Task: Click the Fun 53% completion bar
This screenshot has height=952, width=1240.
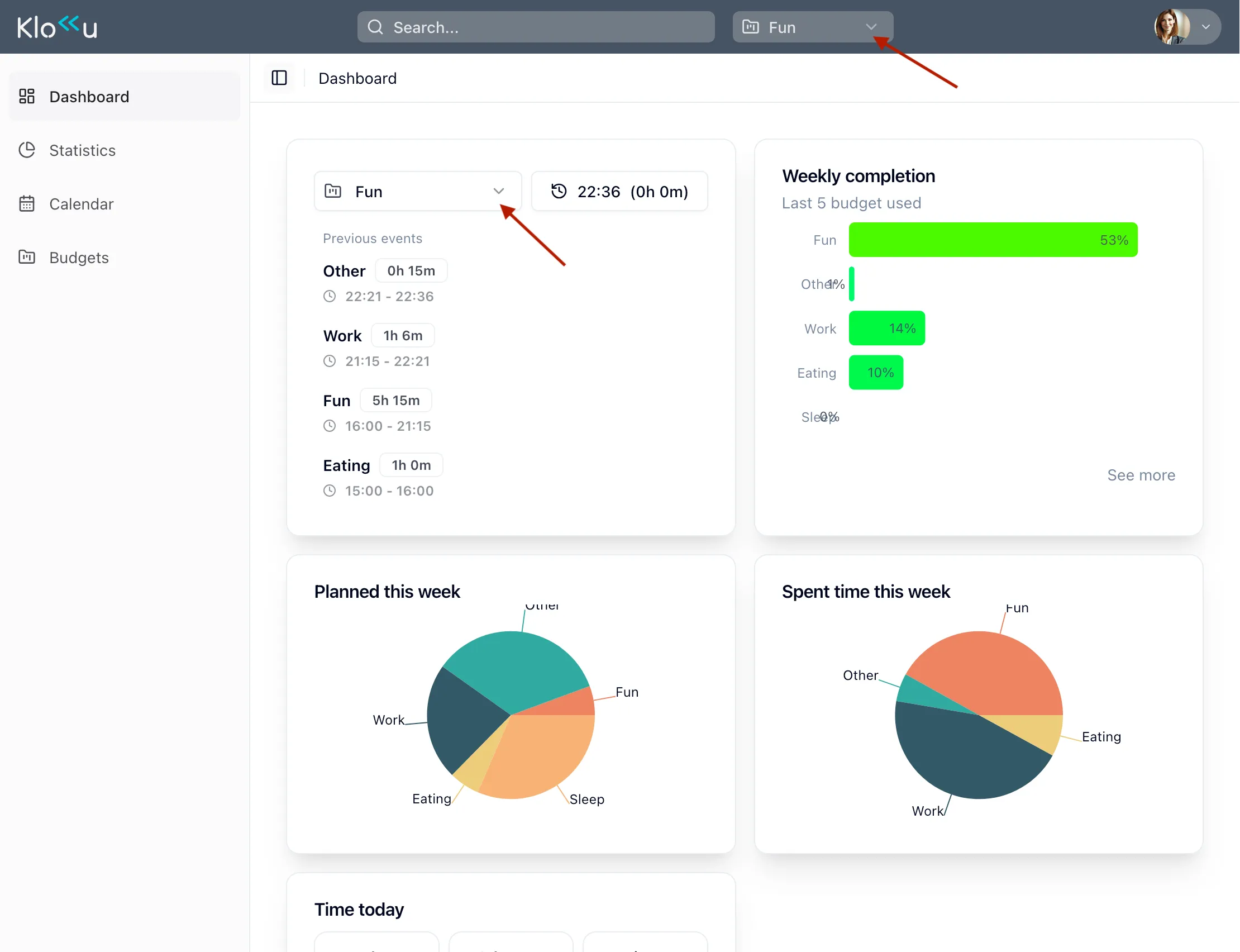Action: coord(993,240)
